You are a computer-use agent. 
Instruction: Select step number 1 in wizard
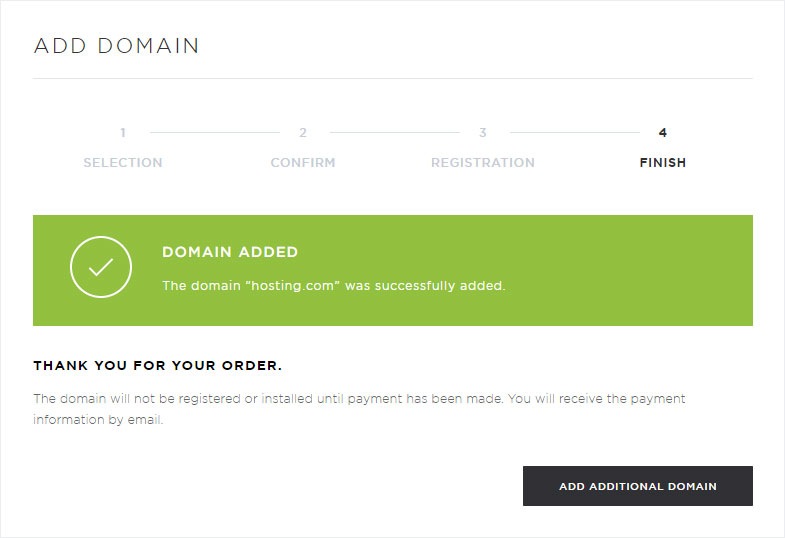pos(123,133)
